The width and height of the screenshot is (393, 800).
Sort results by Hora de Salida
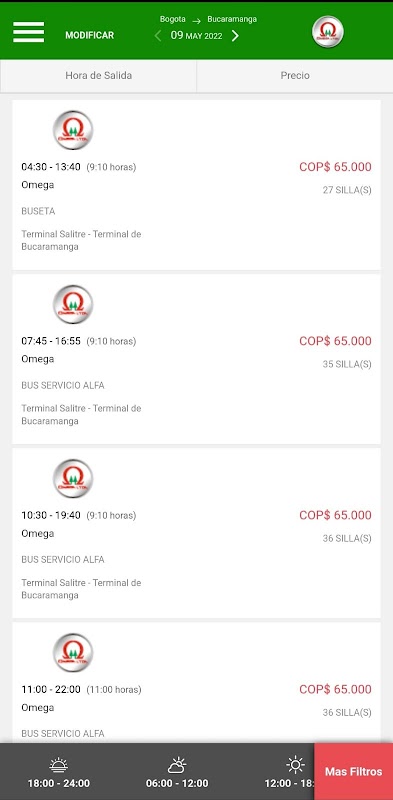point(99,76)
